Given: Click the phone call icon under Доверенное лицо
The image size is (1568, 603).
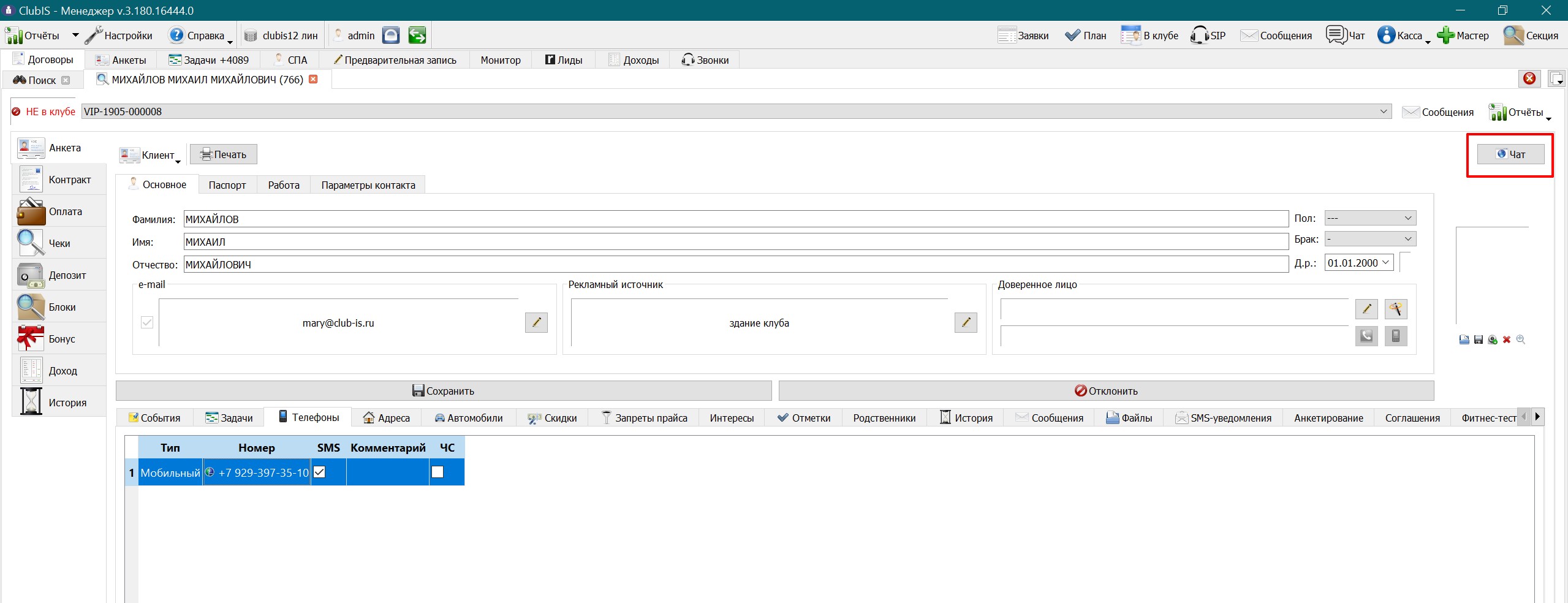Looking at the screenshot, I should click(1366, 336).
